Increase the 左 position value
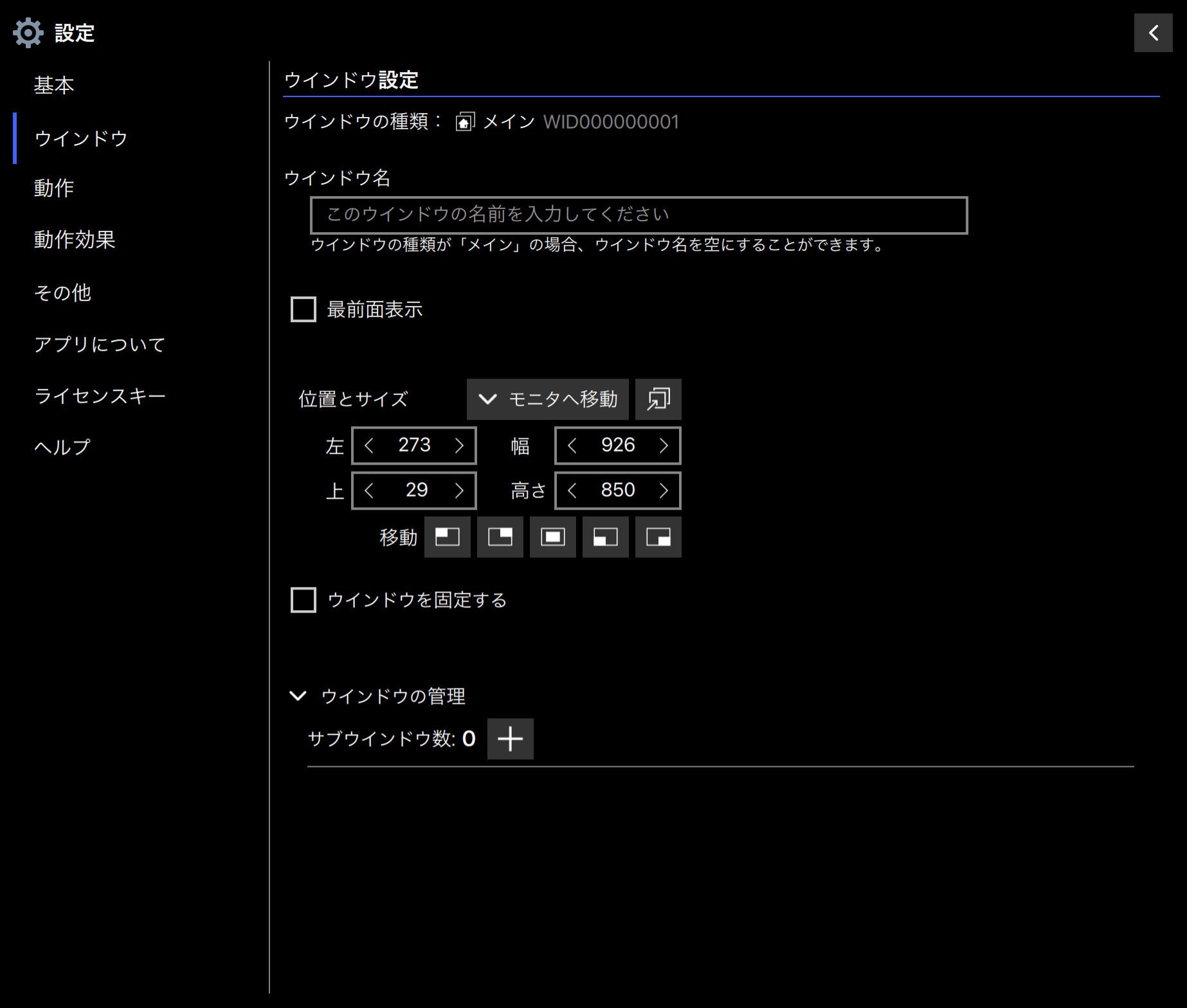Screen dimensions: 1187x1008 click(x=459, y=446)
